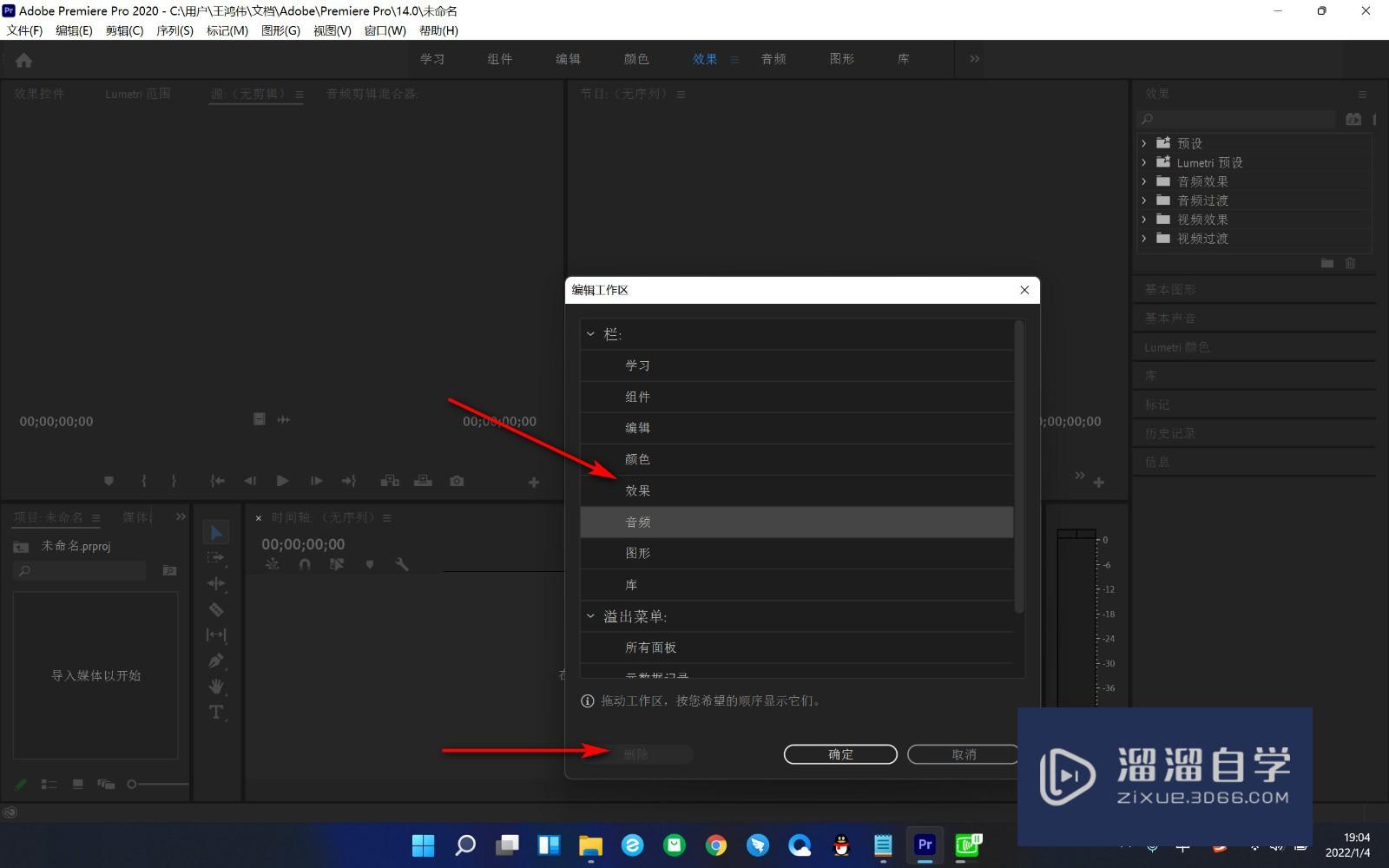Screen dimensions: 1389x868
Task: Delete custom item trash icon in Effects
Action: (x=1350, y=263)
